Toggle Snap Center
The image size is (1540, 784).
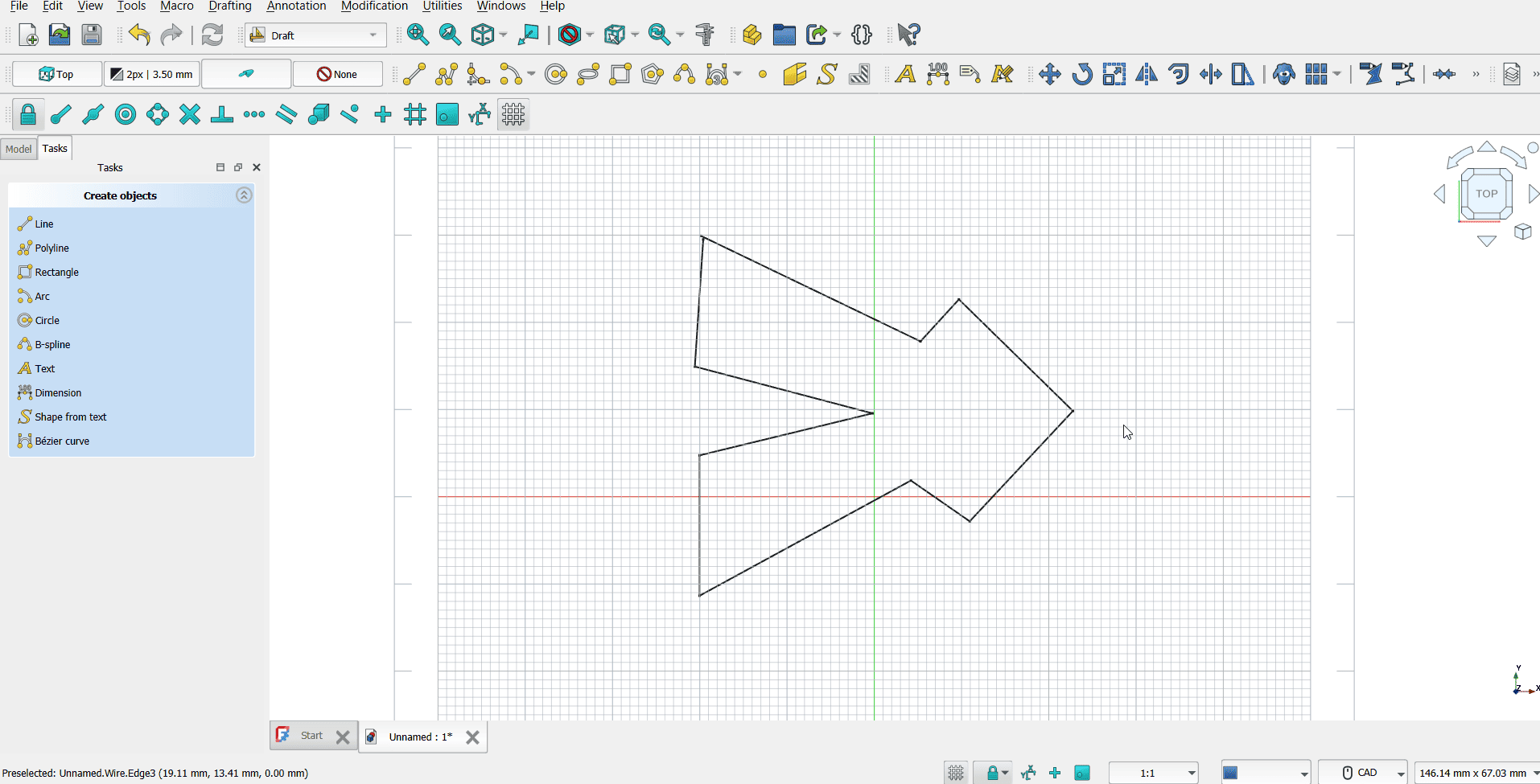click(125, 115)
